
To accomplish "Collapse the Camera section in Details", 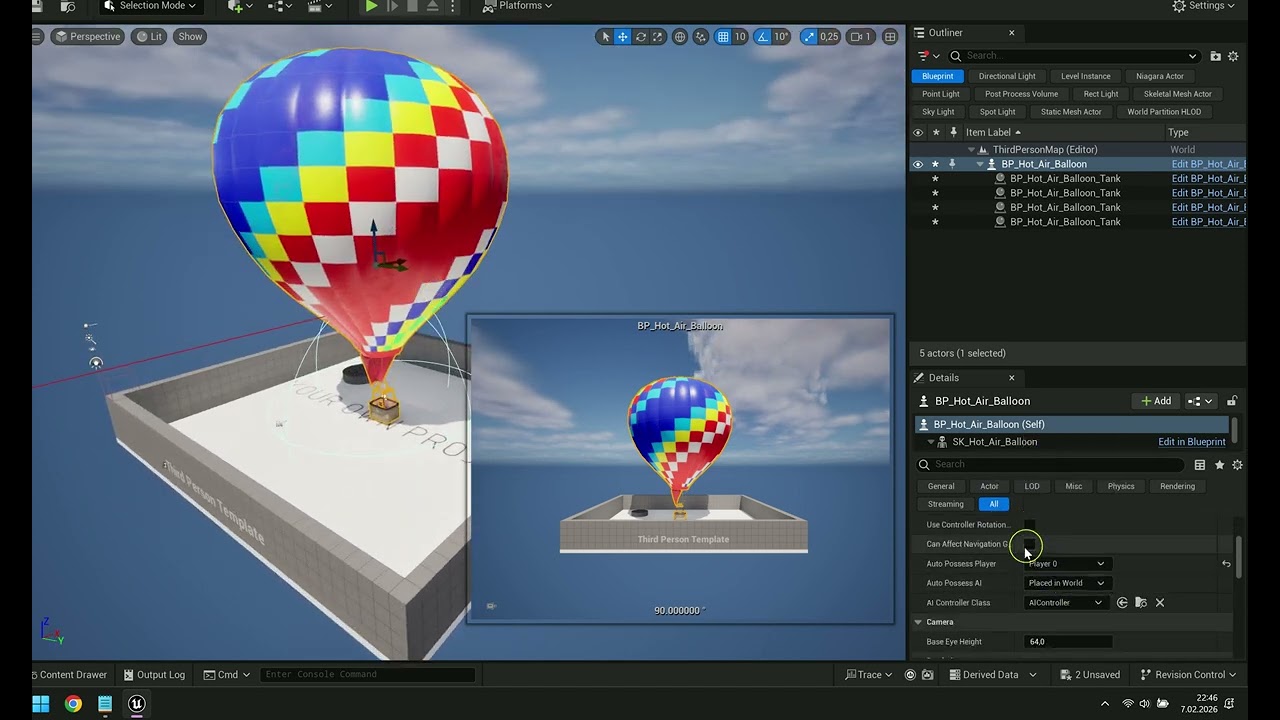I will 918,622.
